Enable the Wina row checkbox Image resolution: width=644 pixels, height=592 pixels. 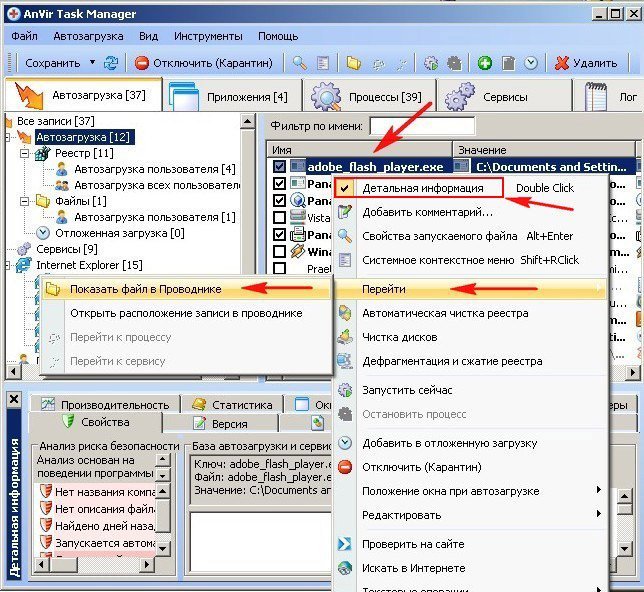[279, 251]
